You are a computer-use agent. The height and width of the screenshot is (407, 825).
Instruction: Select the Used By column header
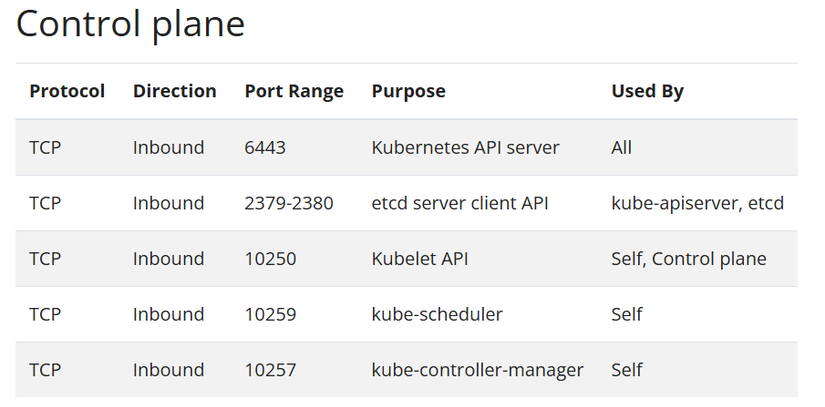click(647, 91)
